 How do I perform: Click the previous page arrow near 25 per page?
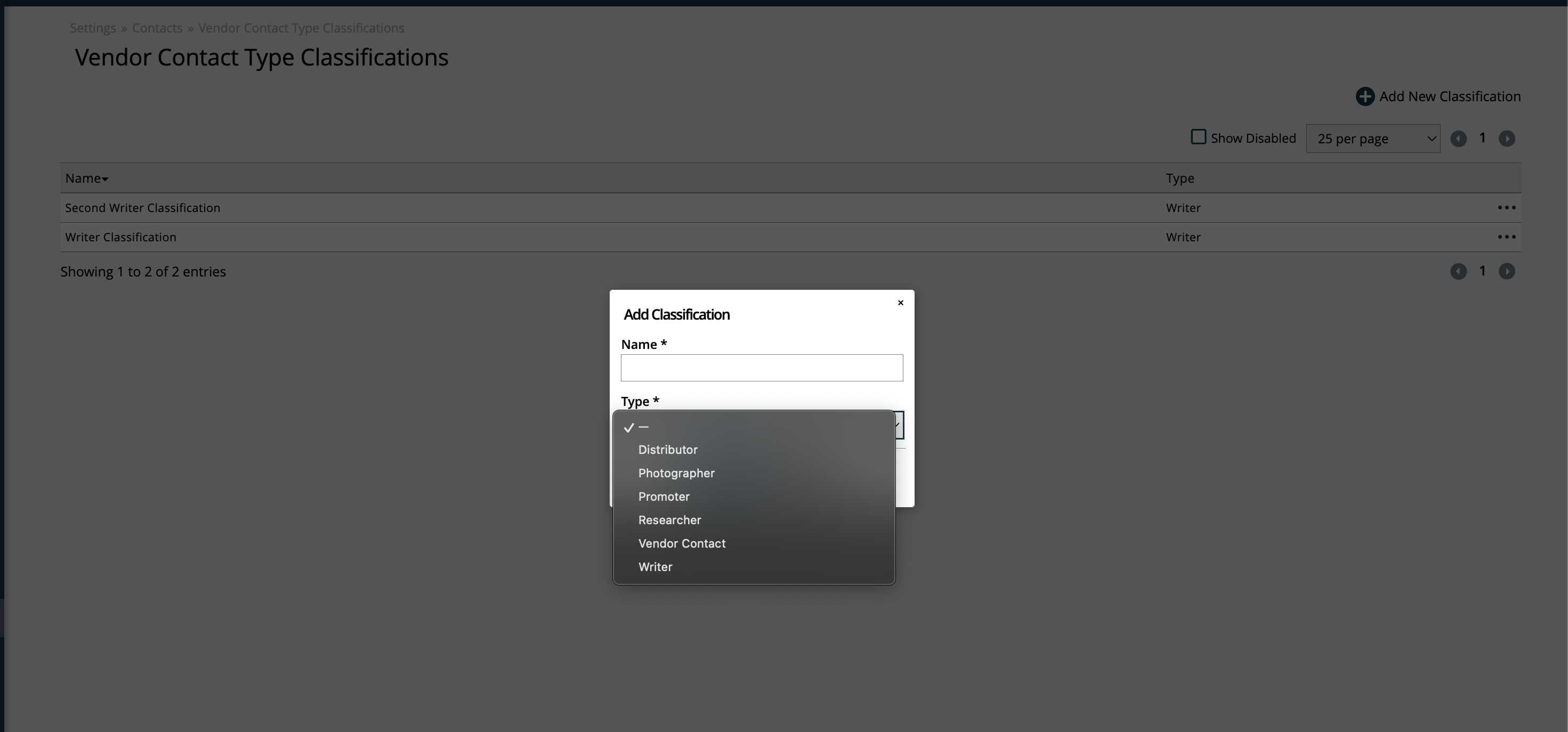click(x=1458, y=138)
